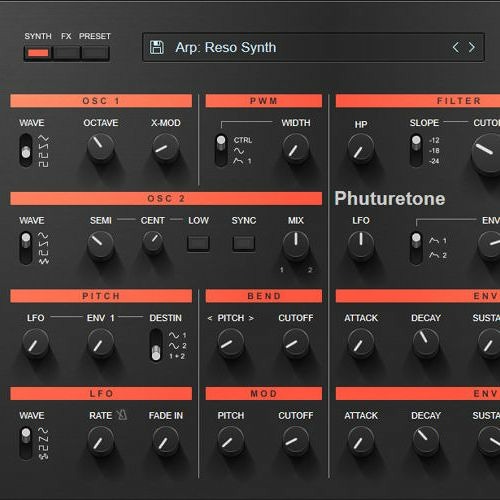Select -12 filter slope option
This screenshot has width=500, height=500.
pos(434,140)
